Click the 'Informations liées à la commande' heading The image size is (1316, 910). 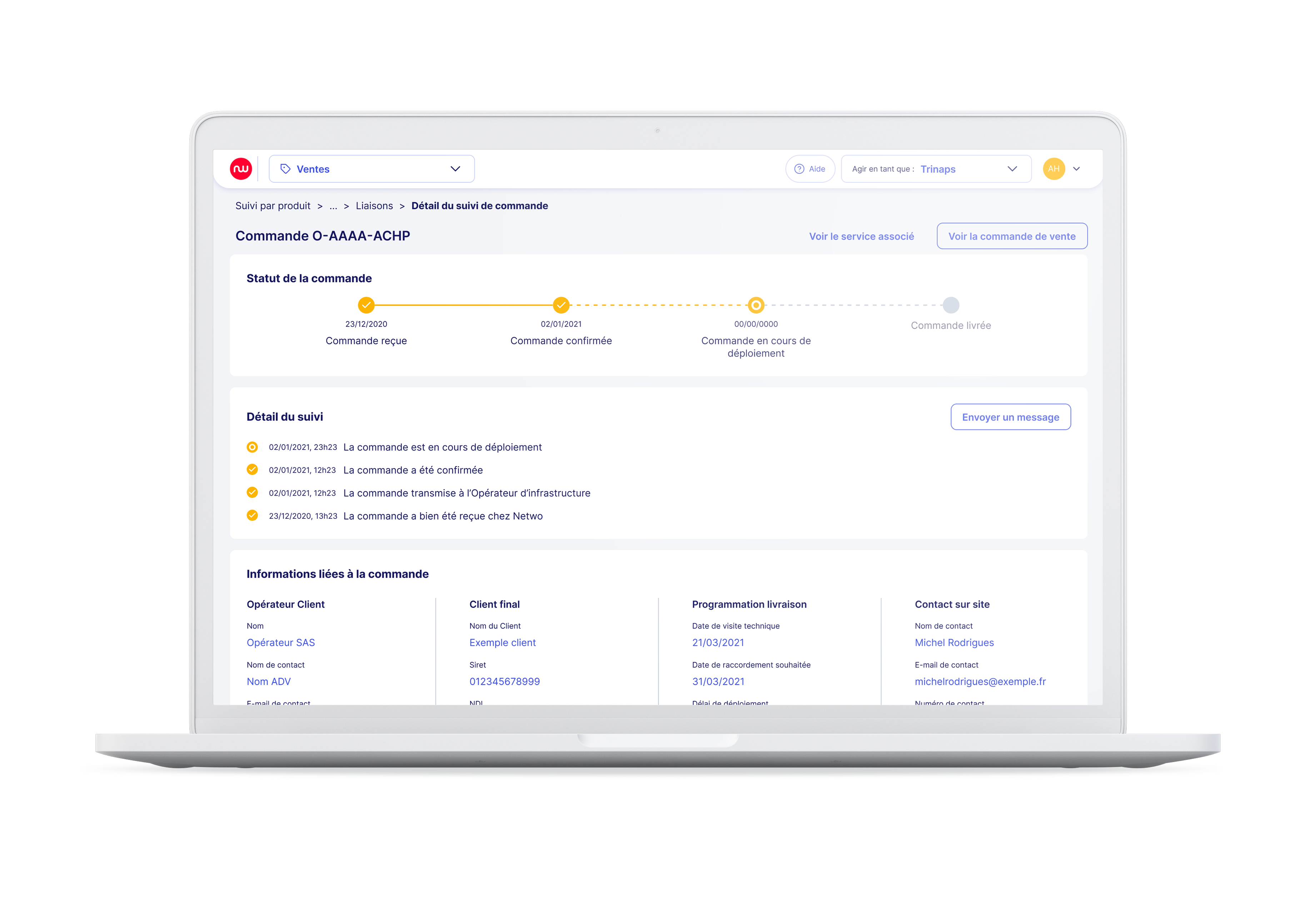click(338, 574)
